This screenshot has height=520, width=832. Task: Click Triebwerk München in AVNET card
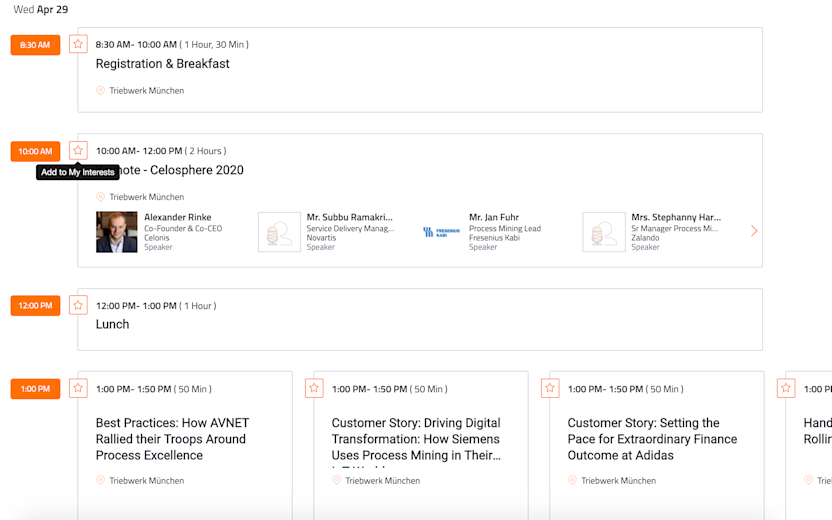click(146, 480)
